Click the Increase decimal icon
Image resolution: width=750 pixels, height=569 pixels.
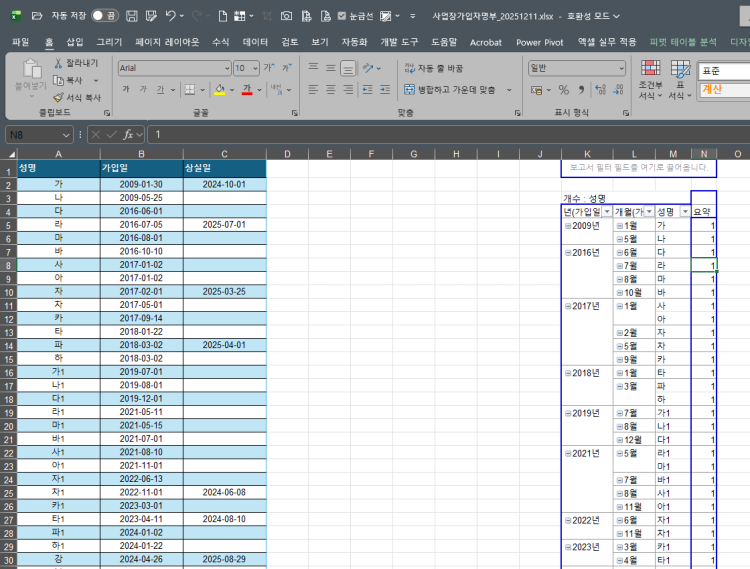pos(600,89)
